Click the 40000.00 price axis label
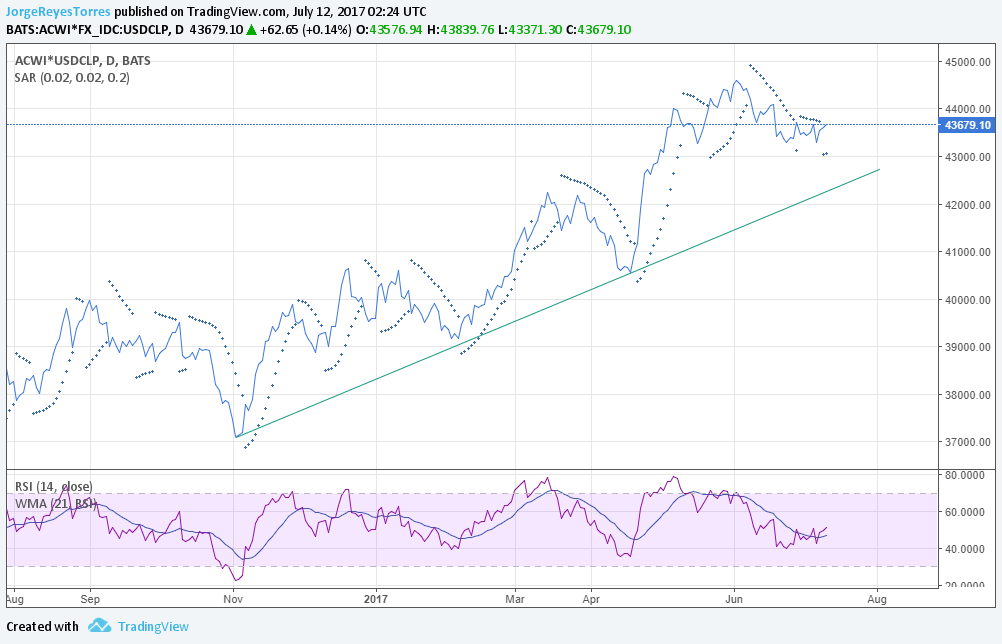 pos(967,300)
